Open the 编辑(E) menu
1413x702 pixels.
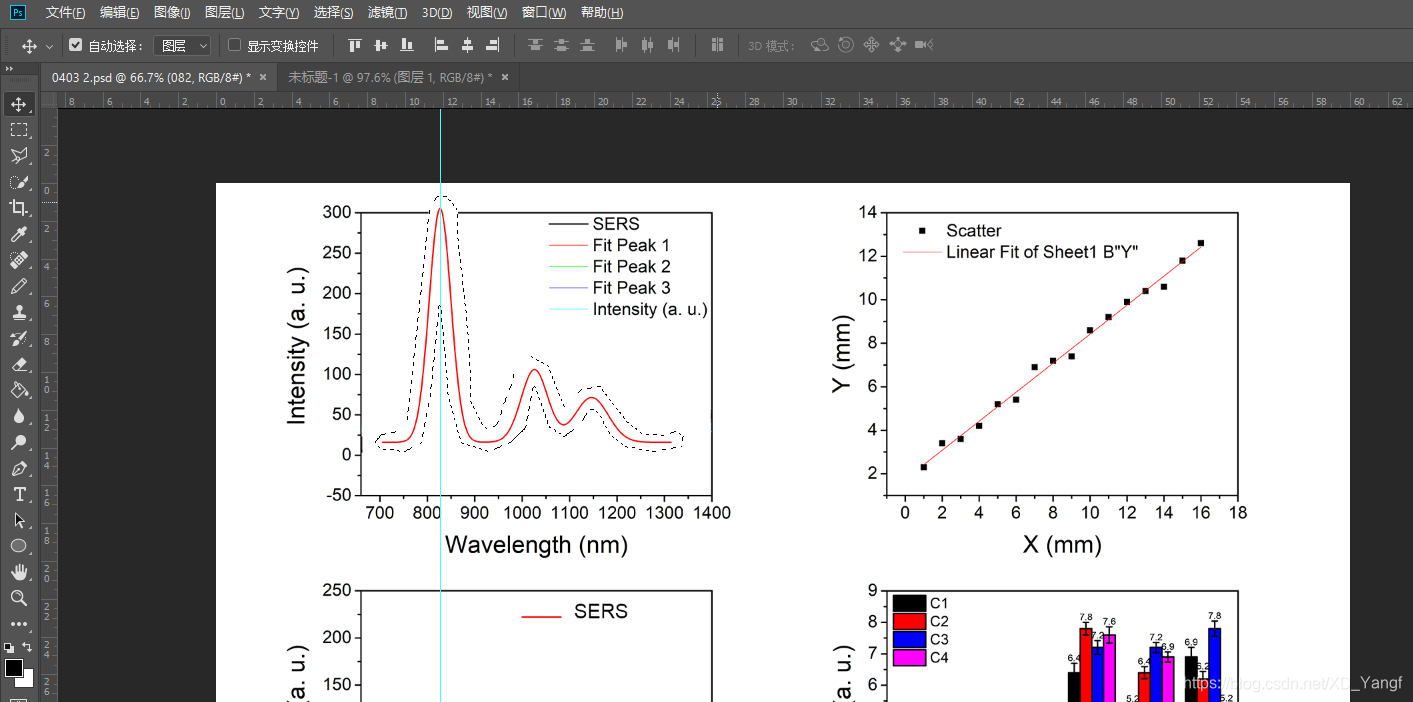[x=119, y=12]
